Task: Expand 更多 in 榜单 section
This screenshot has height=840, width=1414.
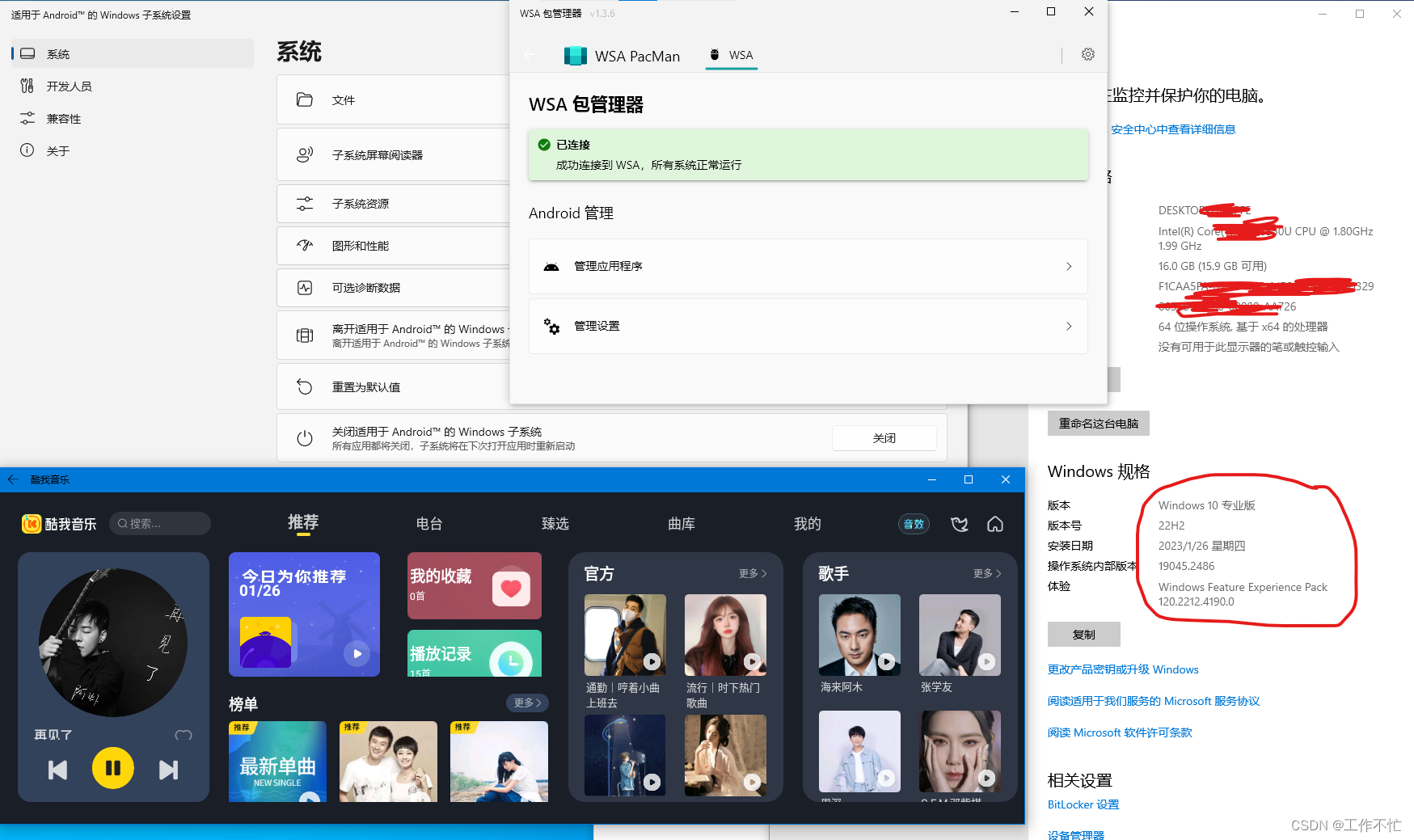Action: [527, 703]
